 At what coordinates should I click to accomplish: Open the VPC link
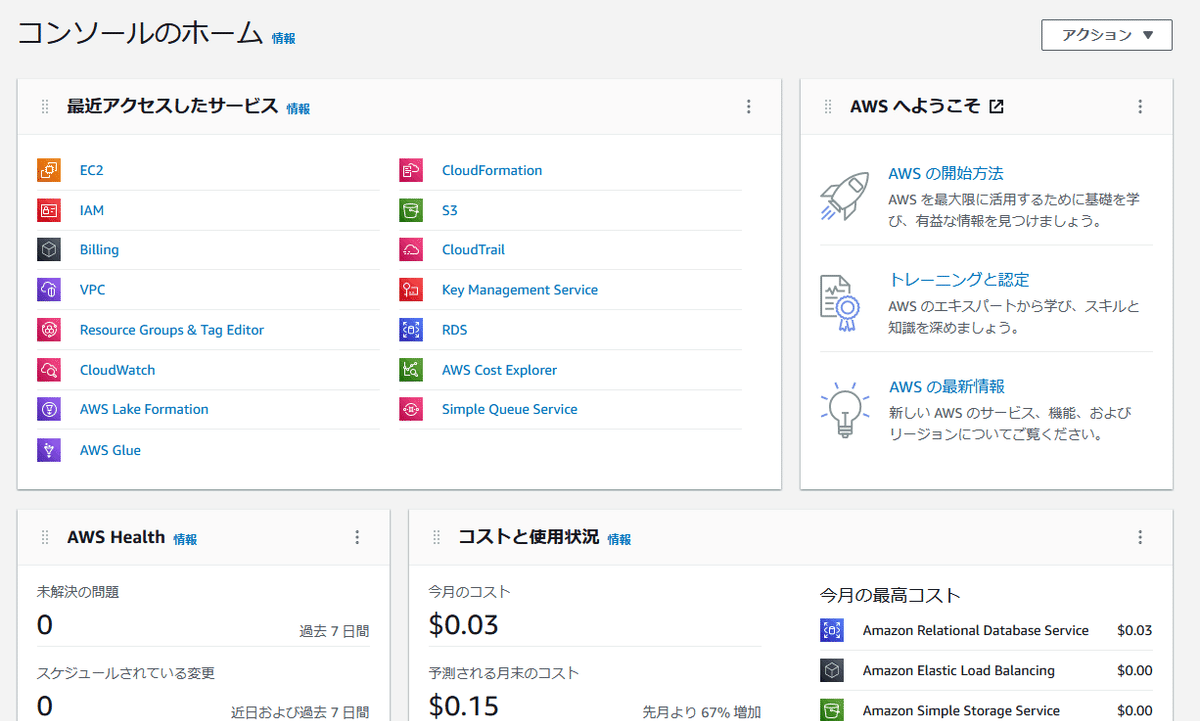pyautogui.click(x=92, y=290)
